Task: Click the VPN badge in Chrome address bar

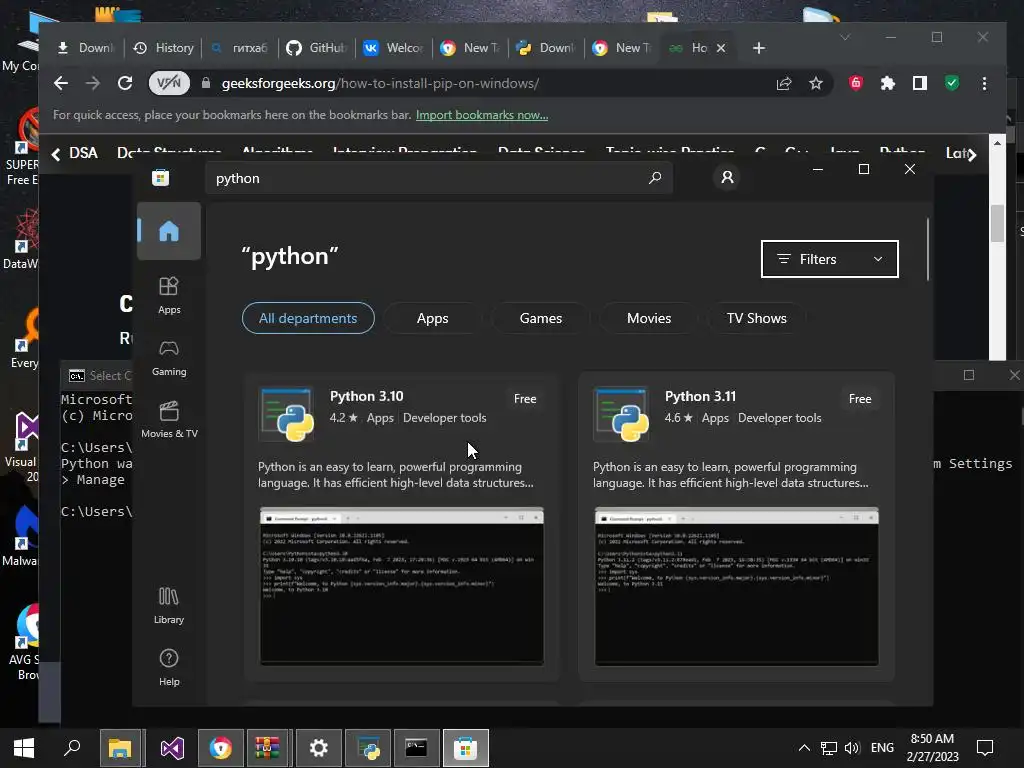Action: [169, 83]
